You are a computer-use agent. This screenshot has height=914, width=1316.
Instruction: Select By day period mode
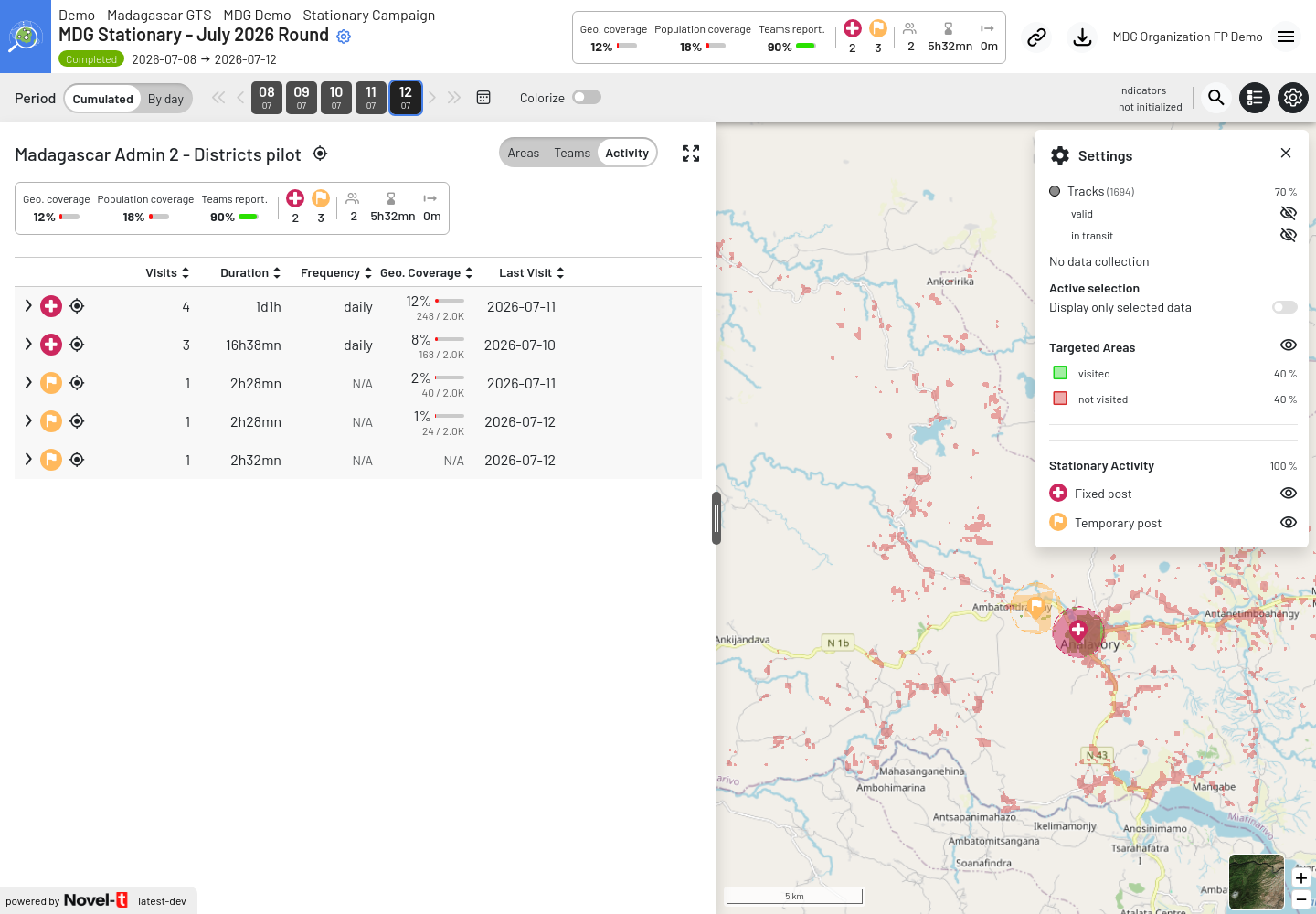click(x=165, y=99)
